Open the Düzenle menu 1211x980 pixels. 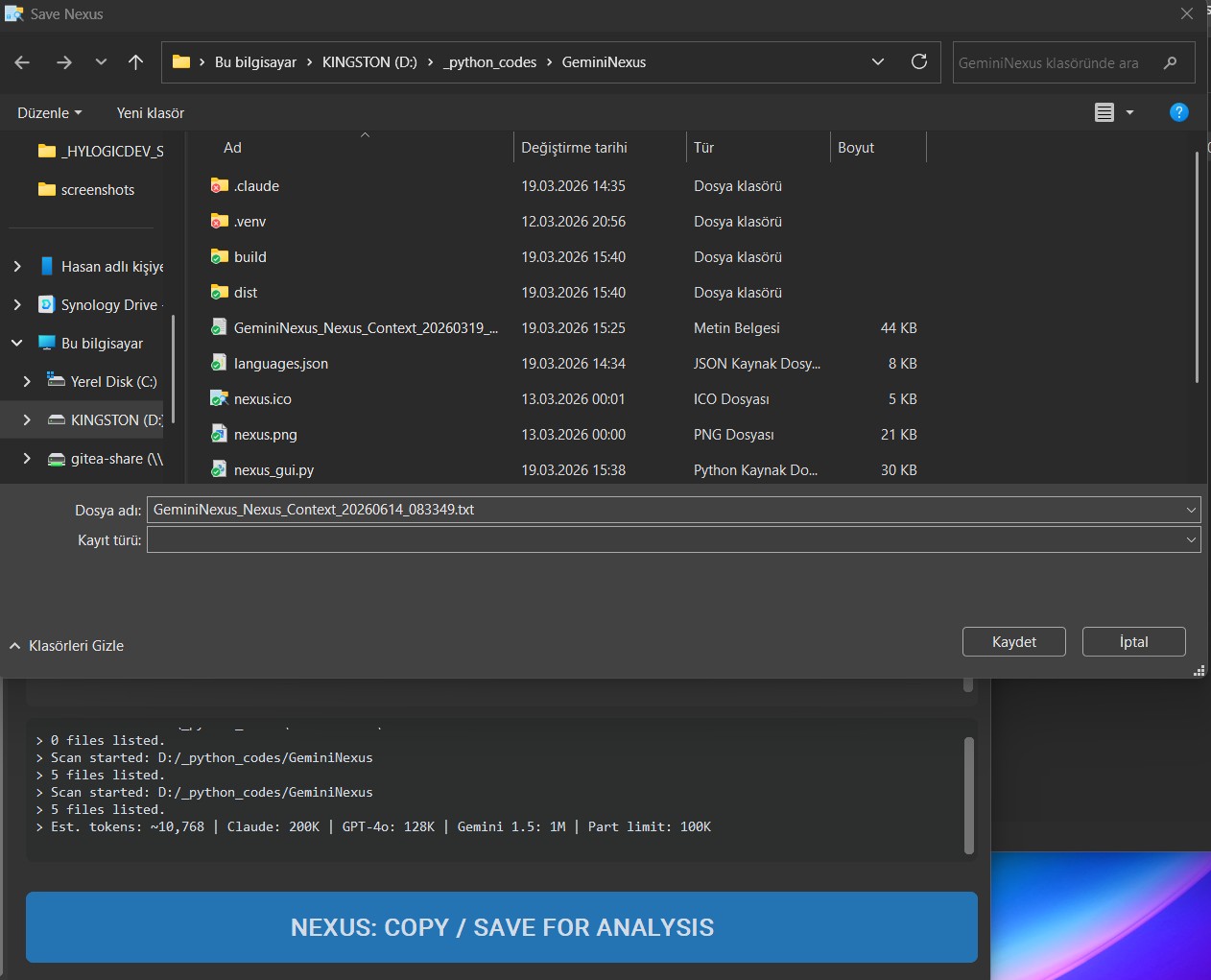[49, 113]
